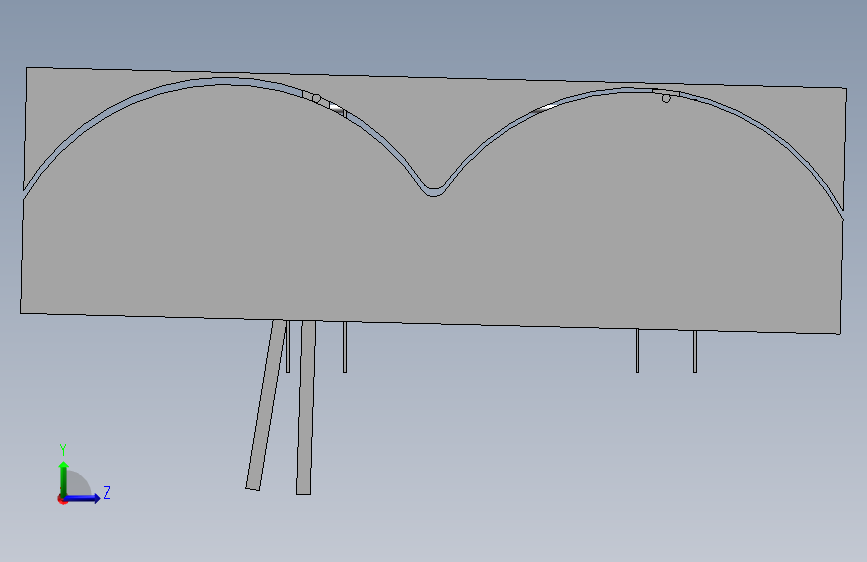This screenshot has width=867, height=562.
Task: Select the straight thick leg below the plate
Action: [306, 407]
